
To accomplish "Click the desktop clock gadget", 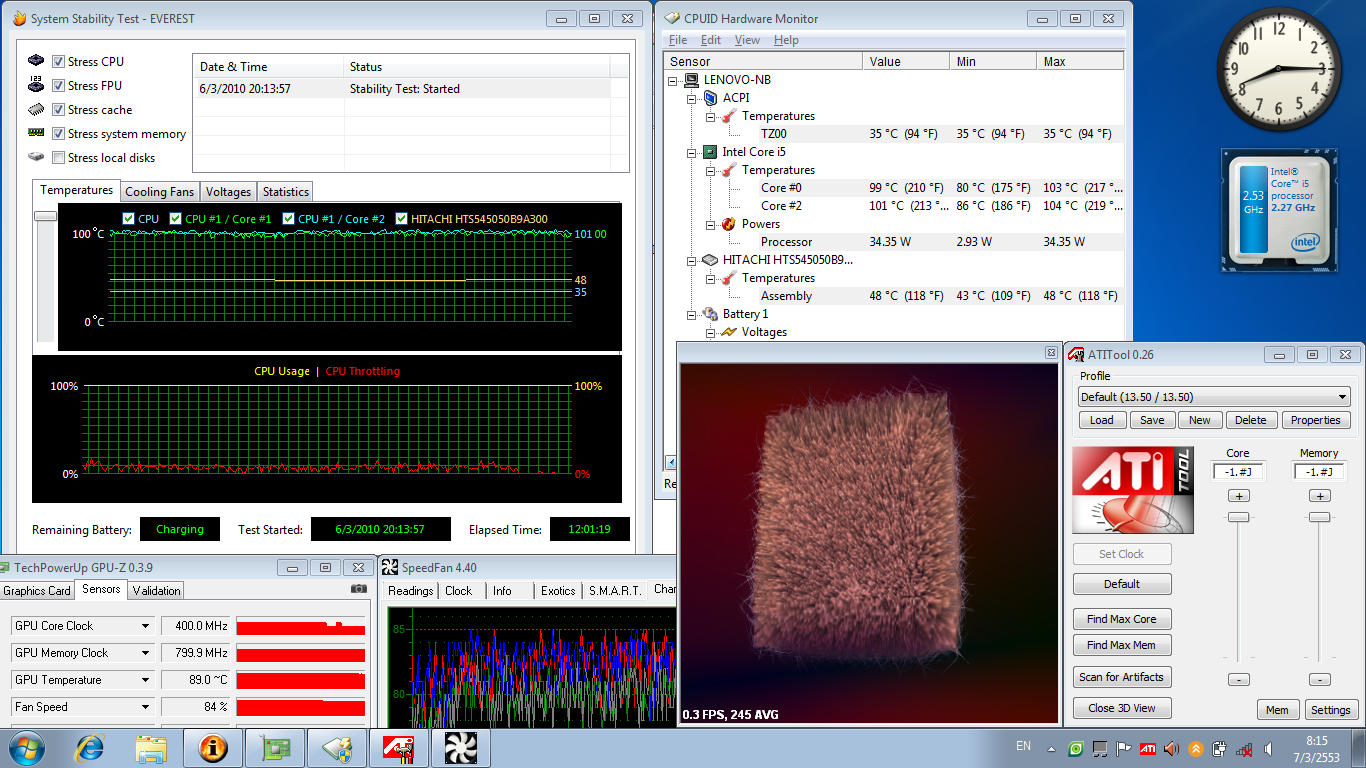I will 1279,70.
